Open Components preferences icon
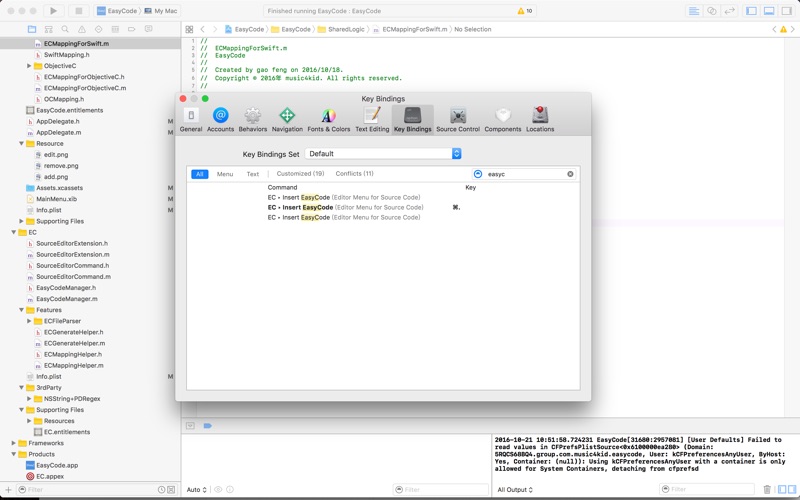 click(503, 119)
